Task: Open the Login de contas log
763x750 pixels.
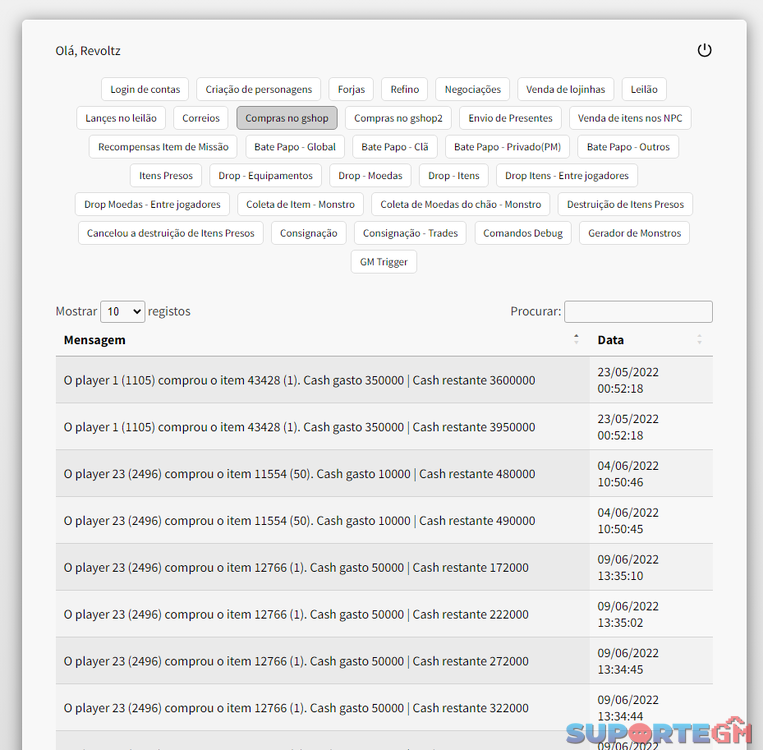Action: 145,89
